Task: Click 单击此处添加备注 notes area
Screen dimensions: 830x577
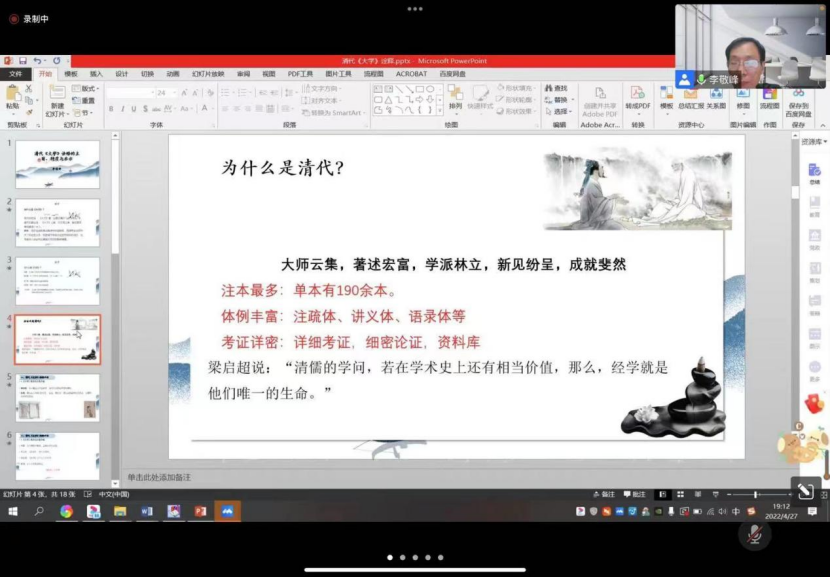Action: [159, 477]
